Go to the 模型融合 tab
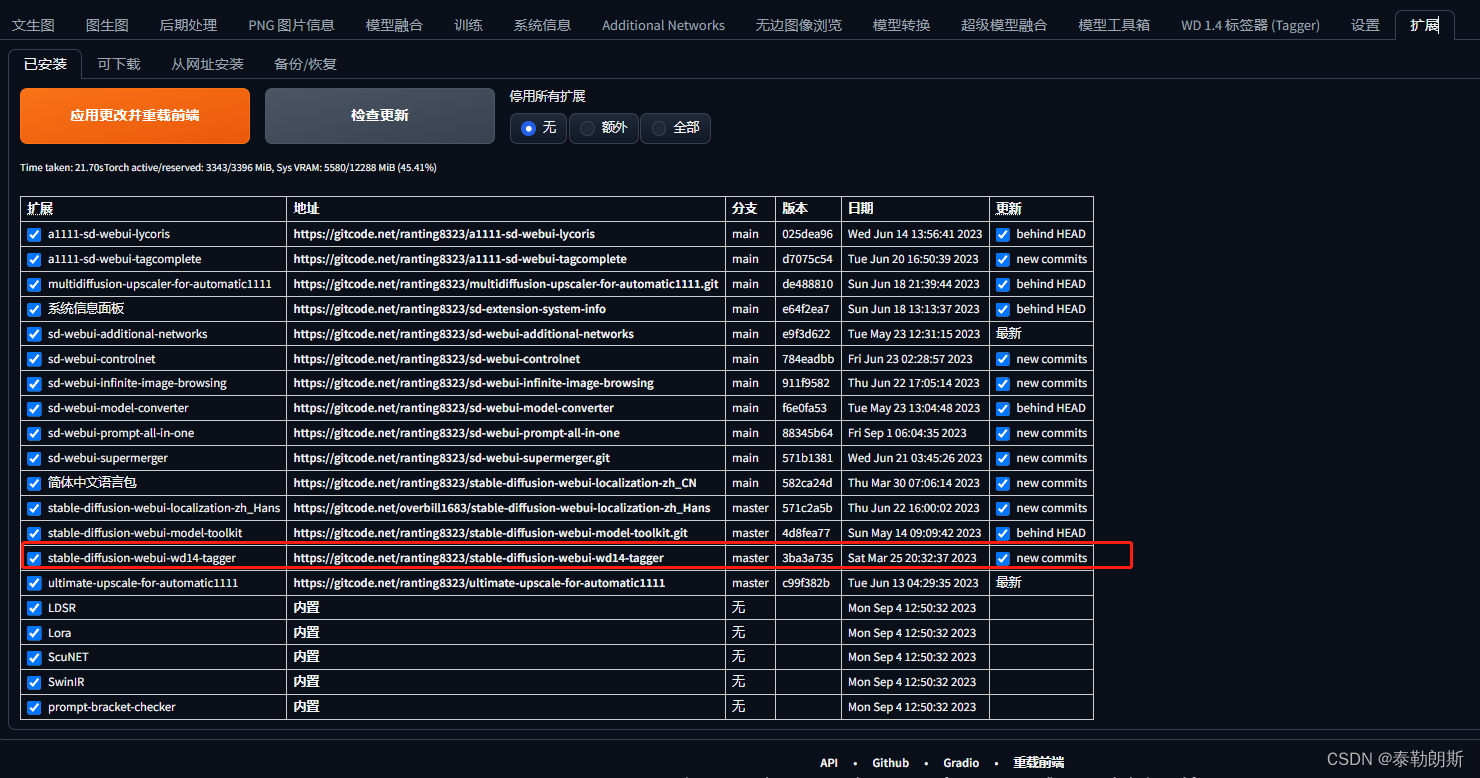Screen dimensions: 1480x778 point(394,25)
